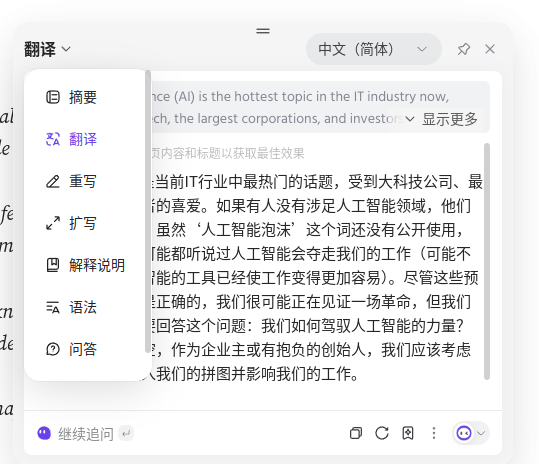This screenshot has height=464, width=539.
Task: Click the enter-key send icon after 继续追问
Action: coord(126,433)
